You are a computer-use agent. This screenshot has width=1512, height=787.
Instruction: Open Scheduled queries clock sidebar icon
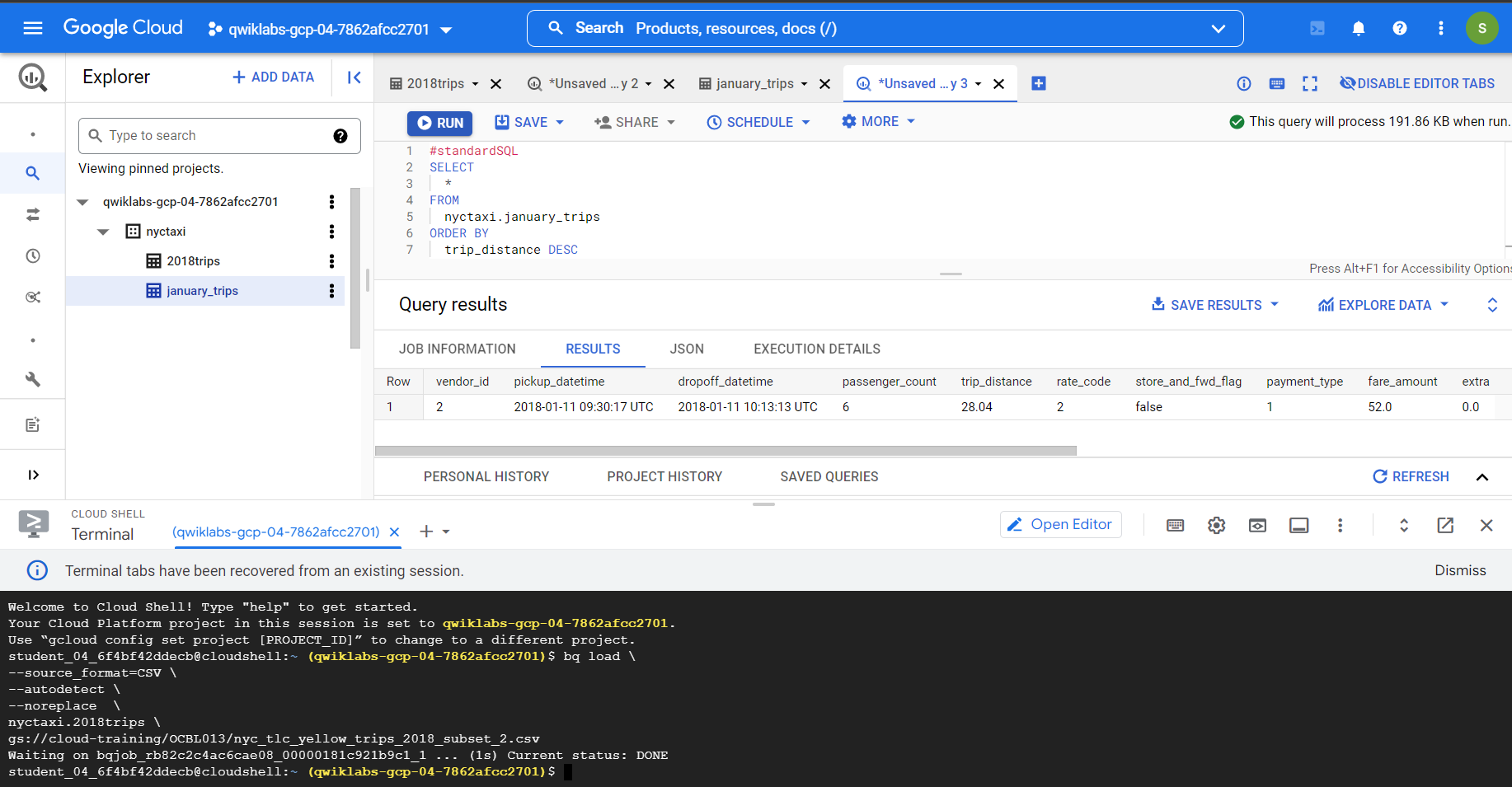click(33, 255)
